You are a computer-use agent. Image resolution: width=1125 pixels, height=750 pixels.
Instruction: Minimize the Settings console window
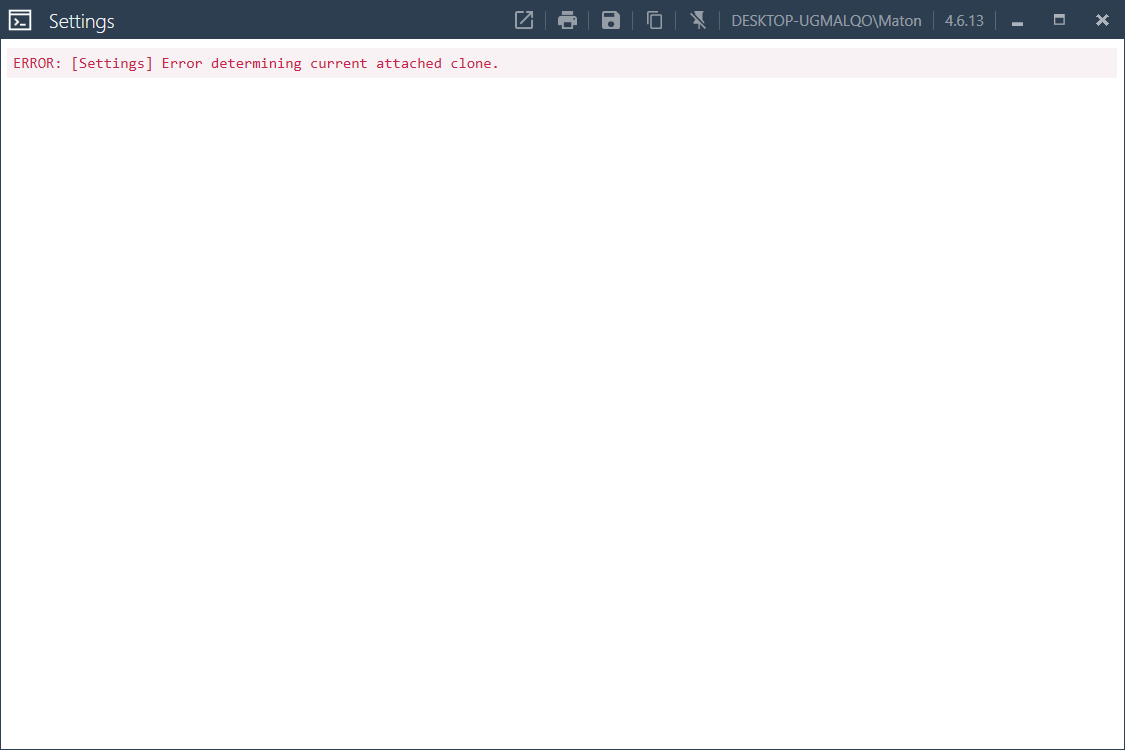(x=1017, y=20)
